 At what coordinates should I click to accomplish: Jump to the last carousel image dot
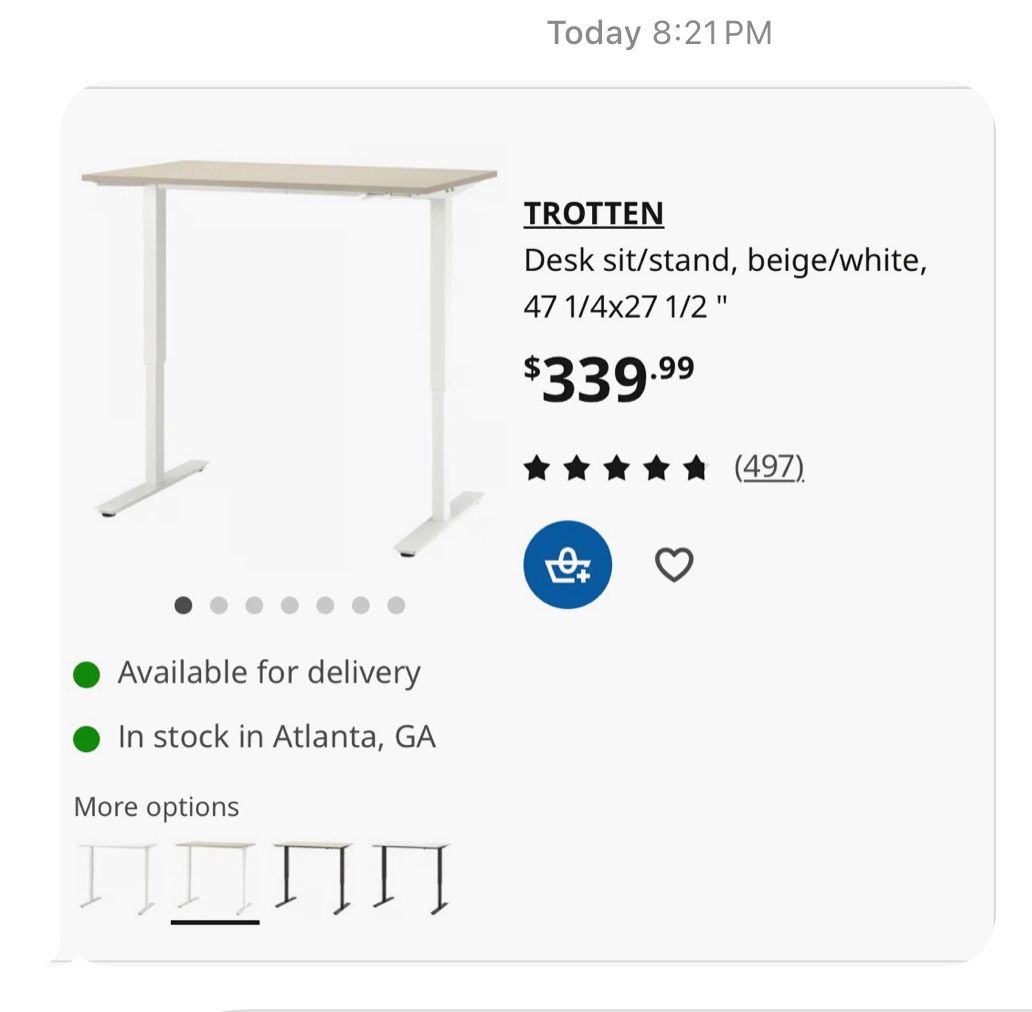396,605
